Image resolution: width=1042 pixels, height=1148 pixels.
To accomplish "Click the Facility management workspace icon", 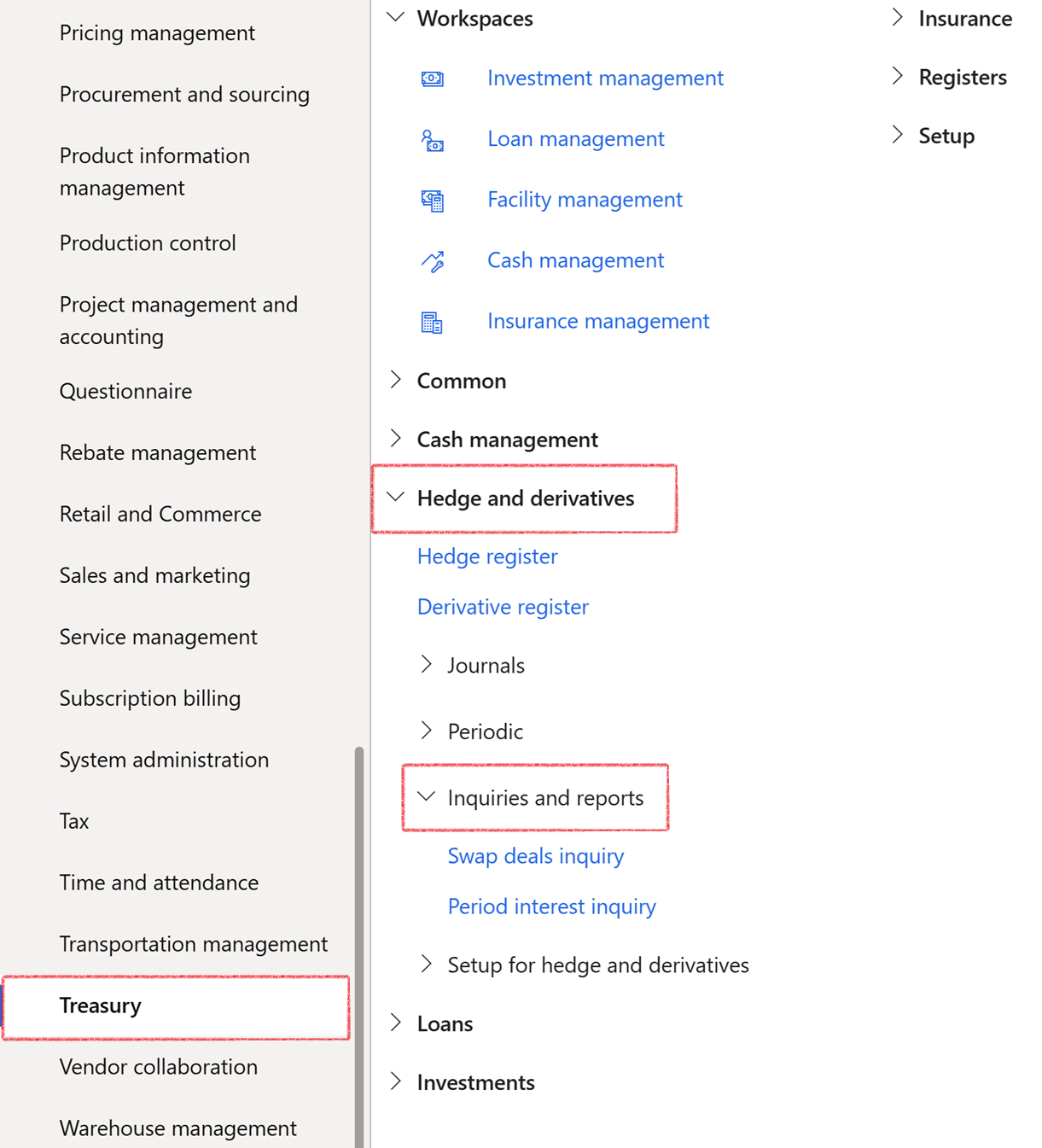I will tap(433, 201).
